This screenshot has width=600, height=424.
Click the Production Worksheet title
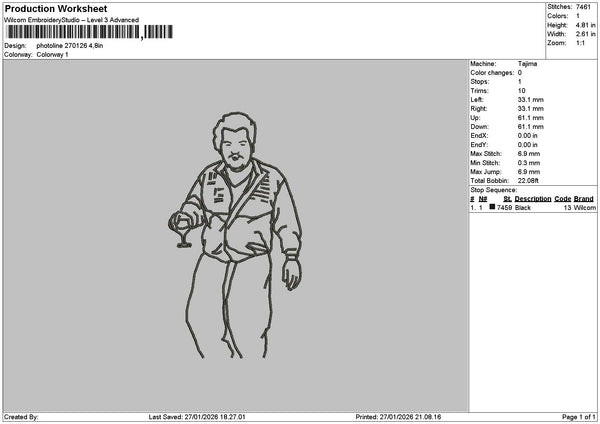(56, 9)
